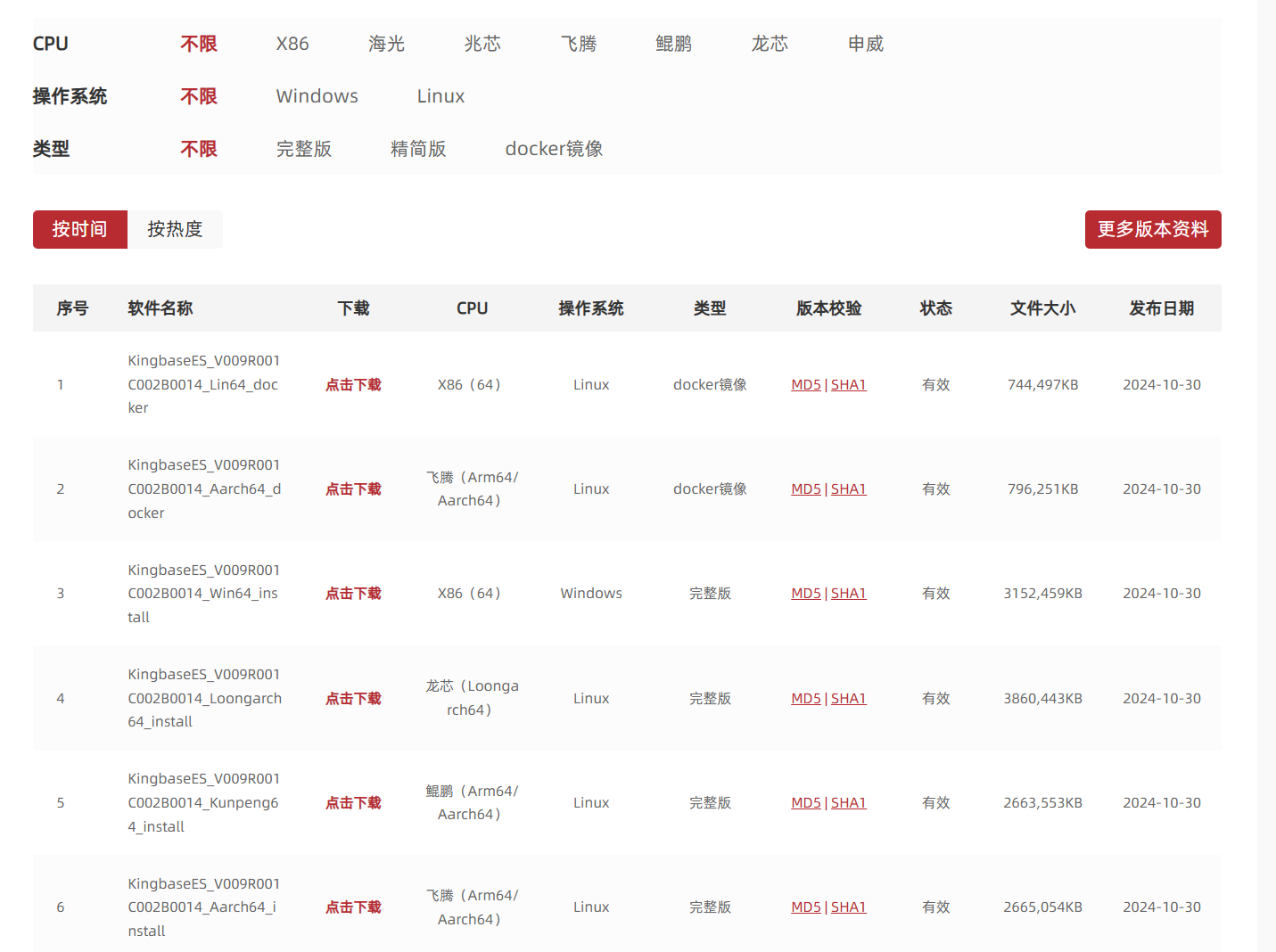This screenshot has height=952, width=1276.
Task: Click the 状态 column header
Action: click(x=936, y=308)
